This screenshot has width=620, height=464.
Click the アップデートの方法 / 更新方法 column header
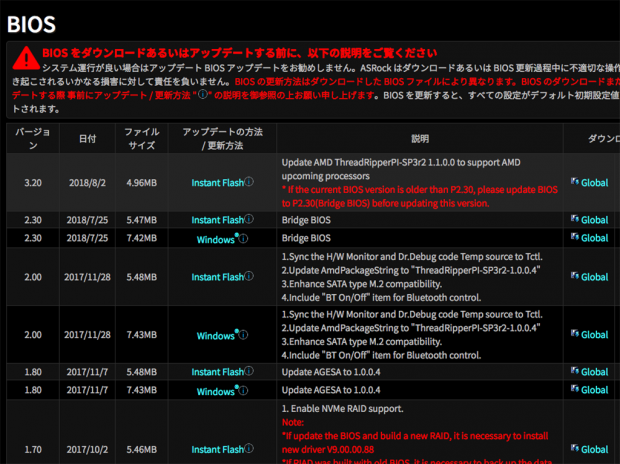(222, 138)
